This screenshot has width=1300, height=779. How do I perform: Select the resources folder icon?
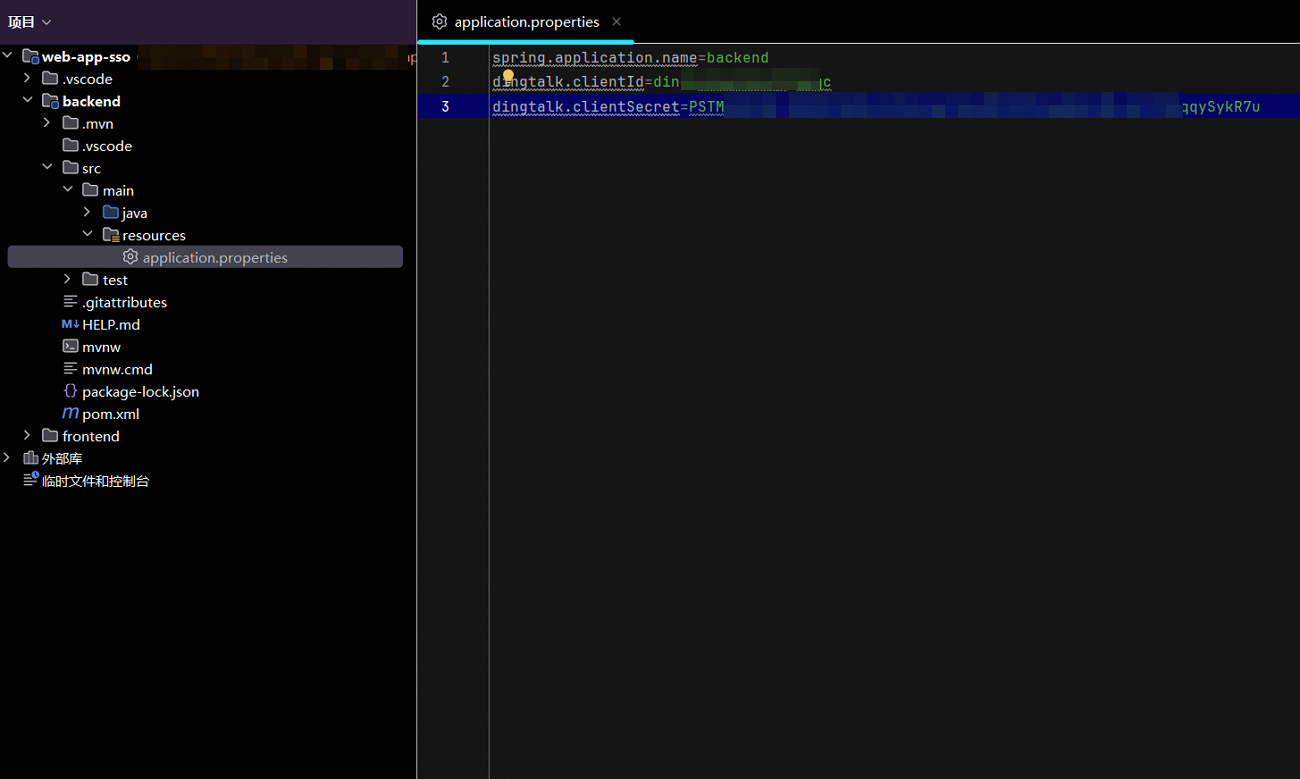pyautogui.click(x=110, y=235)
